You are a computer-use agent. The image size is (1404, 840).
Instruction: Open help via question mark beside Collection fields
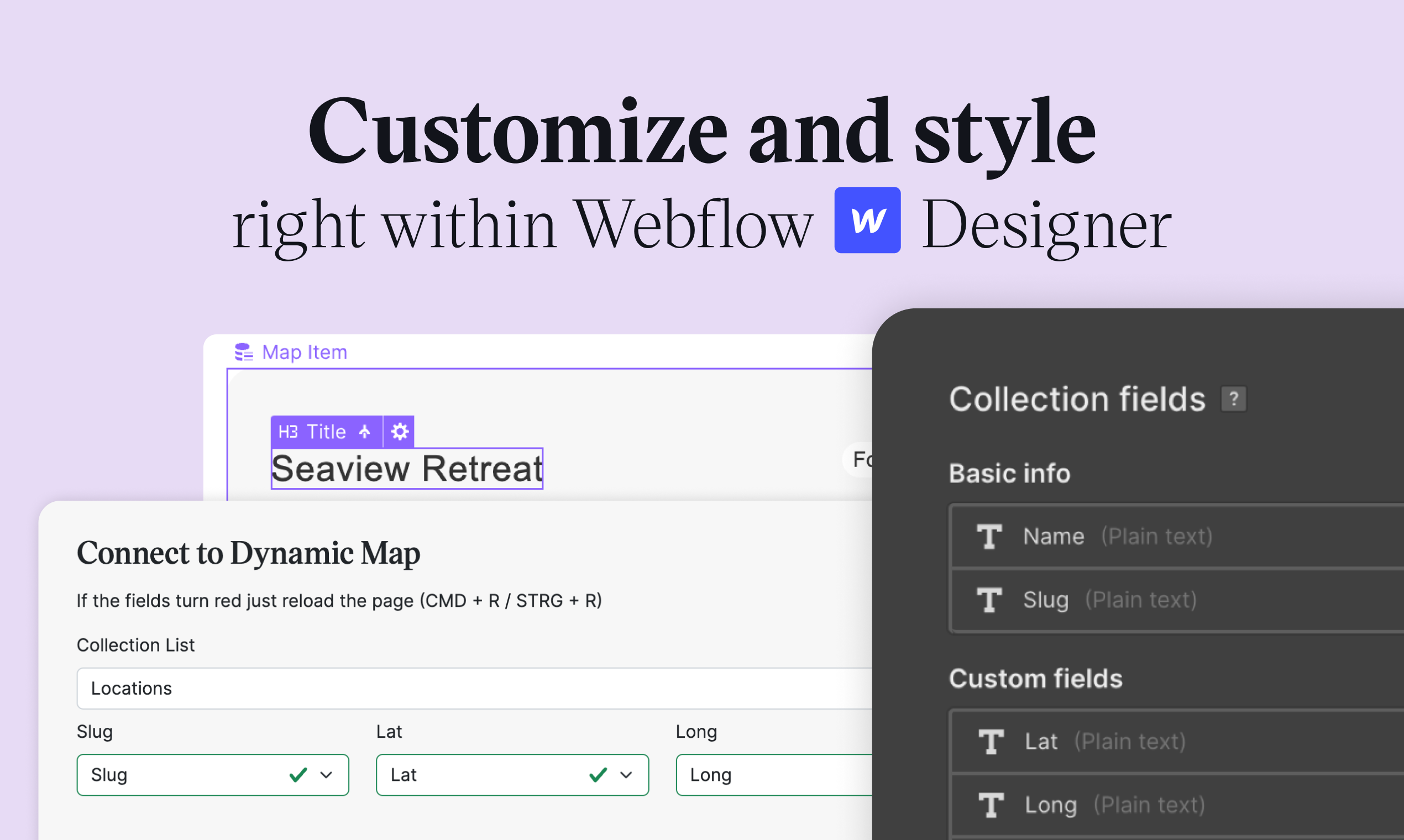coord(1233,399)
